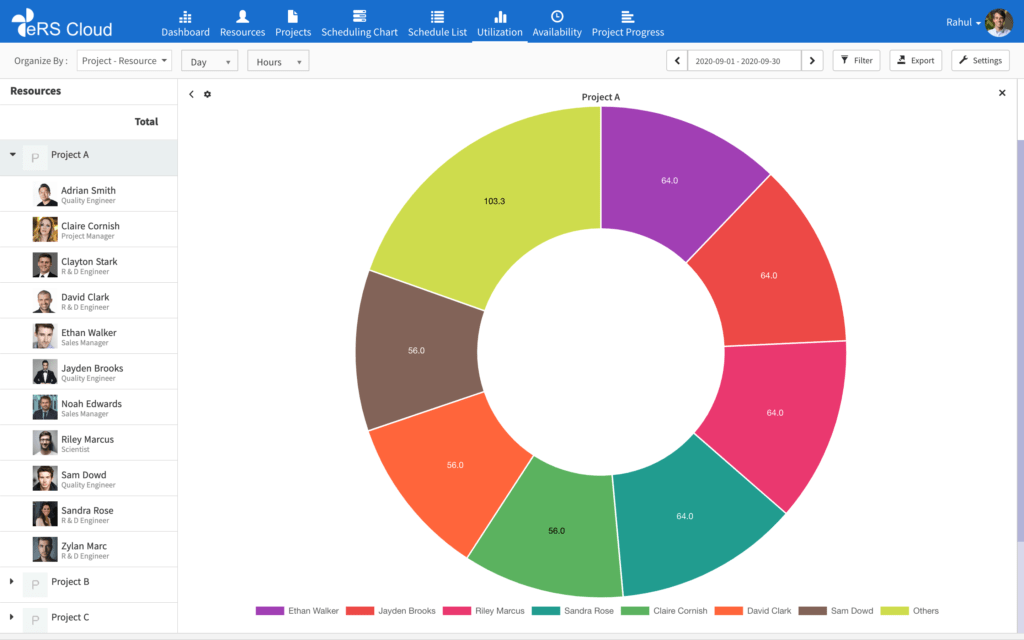
Task: Switch to the Scheduling Chart tab
Action: (359, 24)
